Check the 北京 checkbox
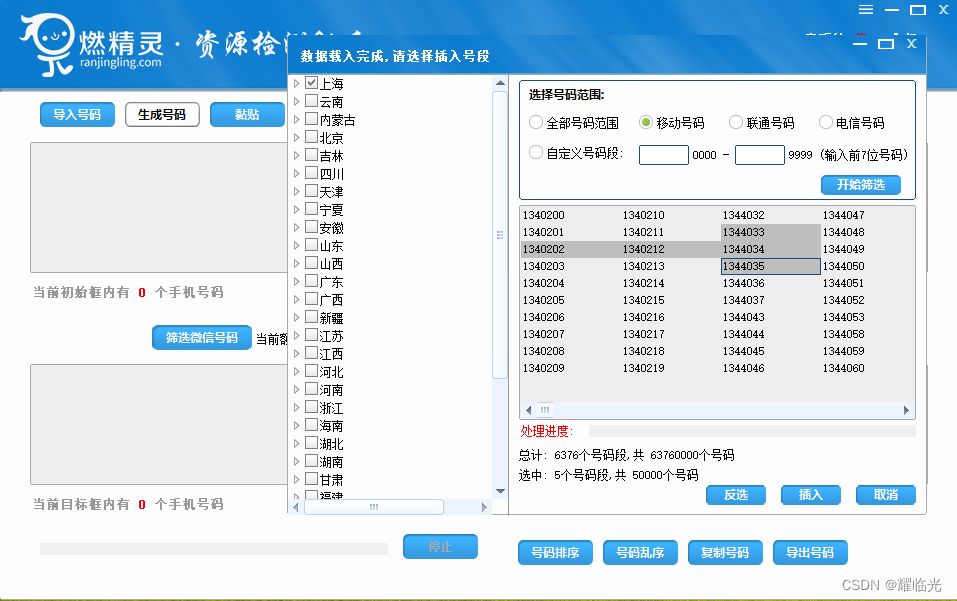 [310, 137]
